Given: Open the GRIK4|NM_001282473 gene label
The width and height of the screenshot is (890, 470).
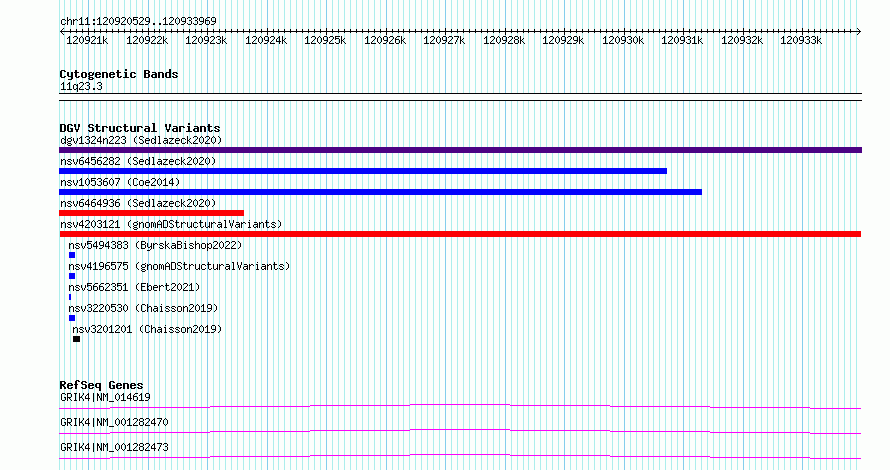Looking at the screenshot, I should pyautogui.click(x=114, y=447).
